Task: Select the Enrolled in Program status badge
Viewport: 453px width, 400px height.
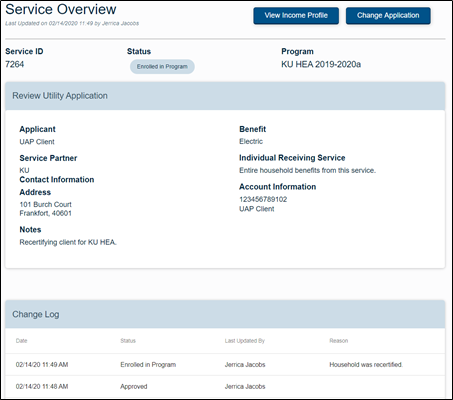Action: (x=162, y=67)
